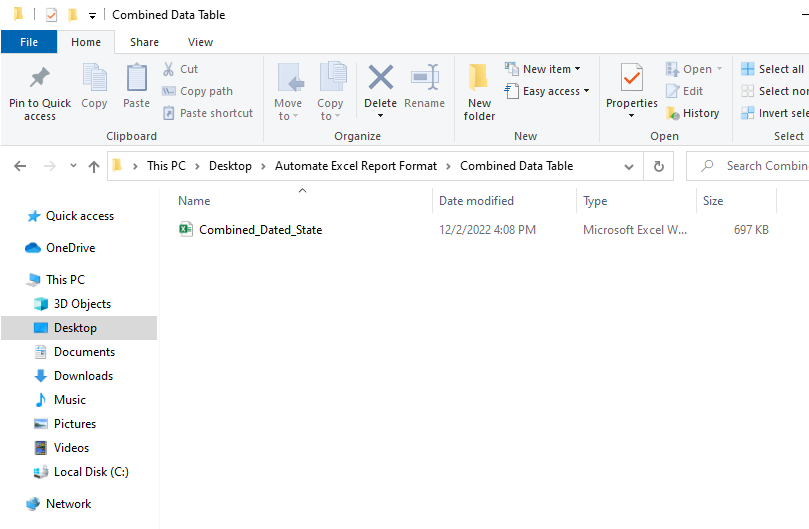Viewport: 809px width, 529px height.
Task: Click the Copy ribbon button
Action: [x=94, y=86]
